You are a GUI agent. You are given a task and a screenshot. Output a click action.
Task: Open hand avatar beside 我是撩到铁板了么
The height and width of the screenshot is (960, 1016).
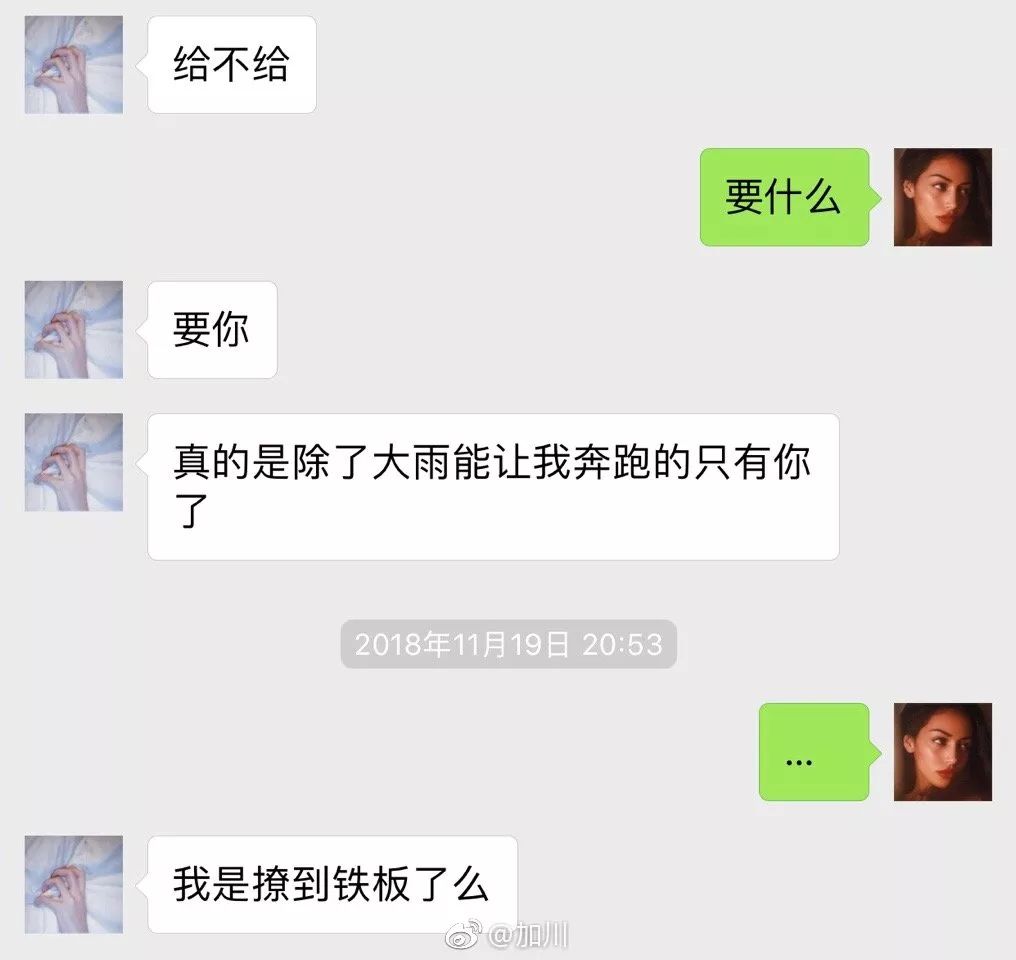pyautogui.click(x=74, y=884)
